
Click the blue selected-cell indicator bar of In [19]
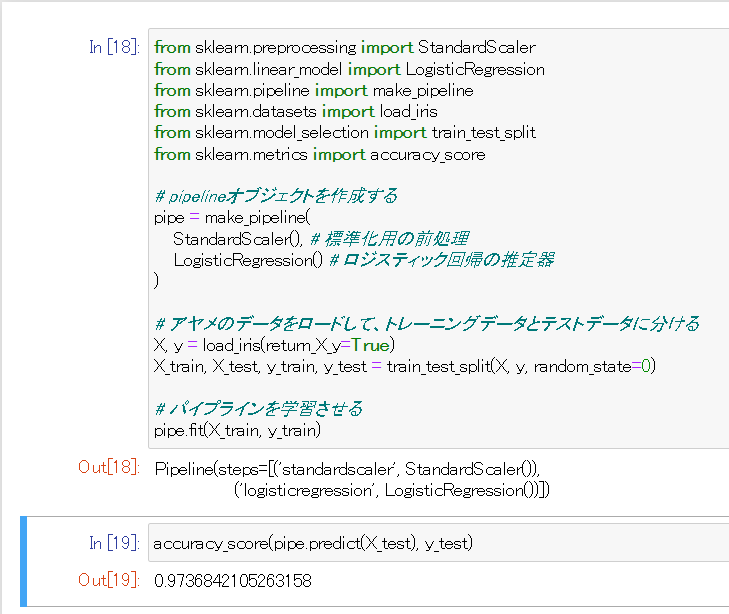(24, 561)
